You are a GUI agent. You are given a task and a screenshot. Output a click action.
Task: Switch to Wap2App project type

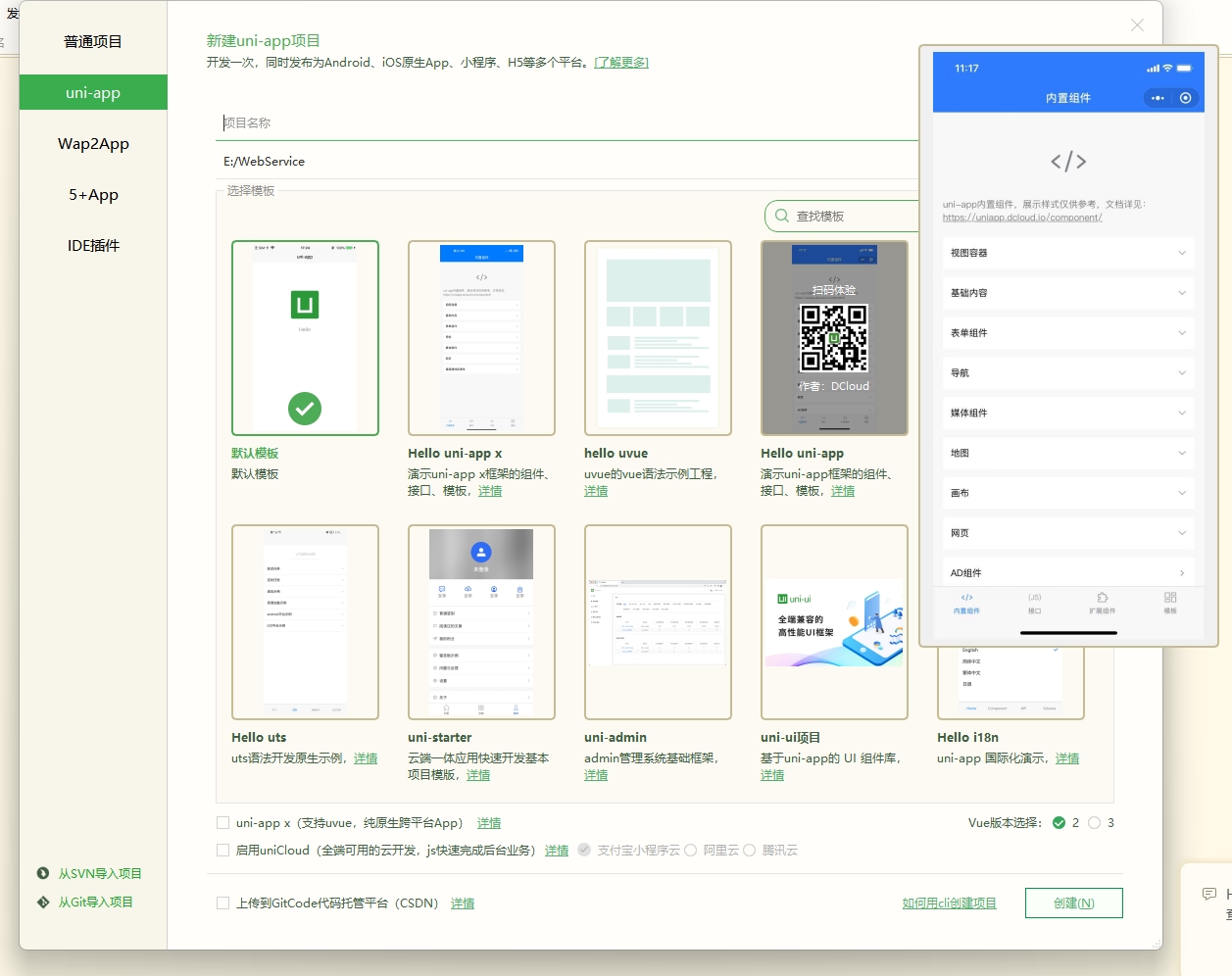click(93, 144)
